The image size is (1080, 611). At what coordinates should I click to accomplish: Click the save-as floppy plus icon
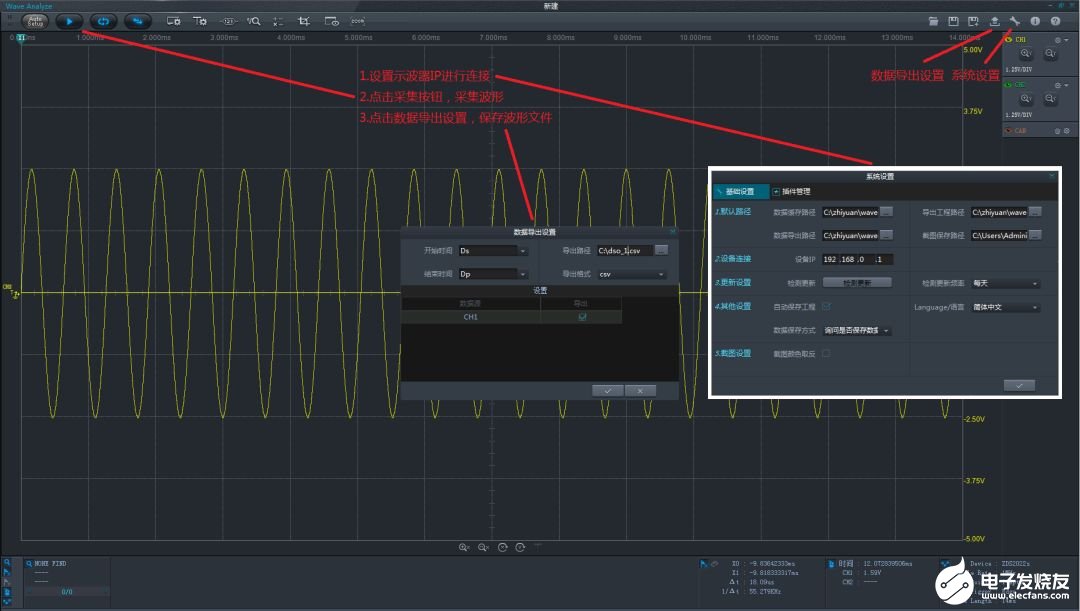pos(973,21)
